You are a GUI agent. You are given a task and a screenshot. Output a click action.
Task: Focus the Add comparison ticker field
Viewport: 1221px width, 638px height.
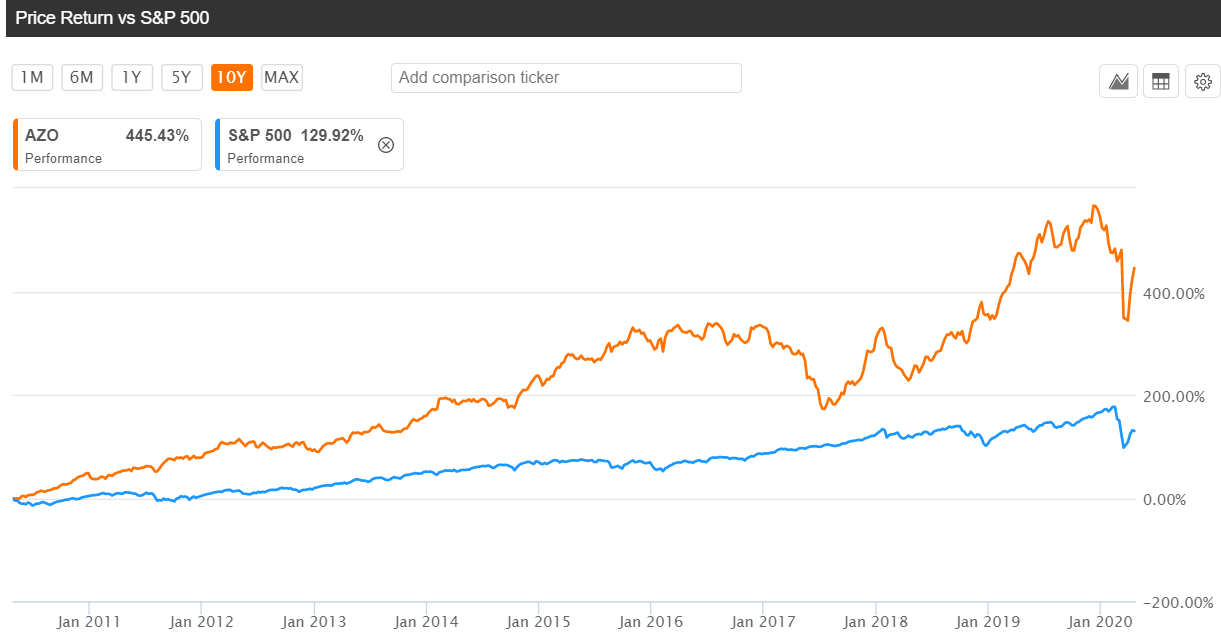coord(566,78)
